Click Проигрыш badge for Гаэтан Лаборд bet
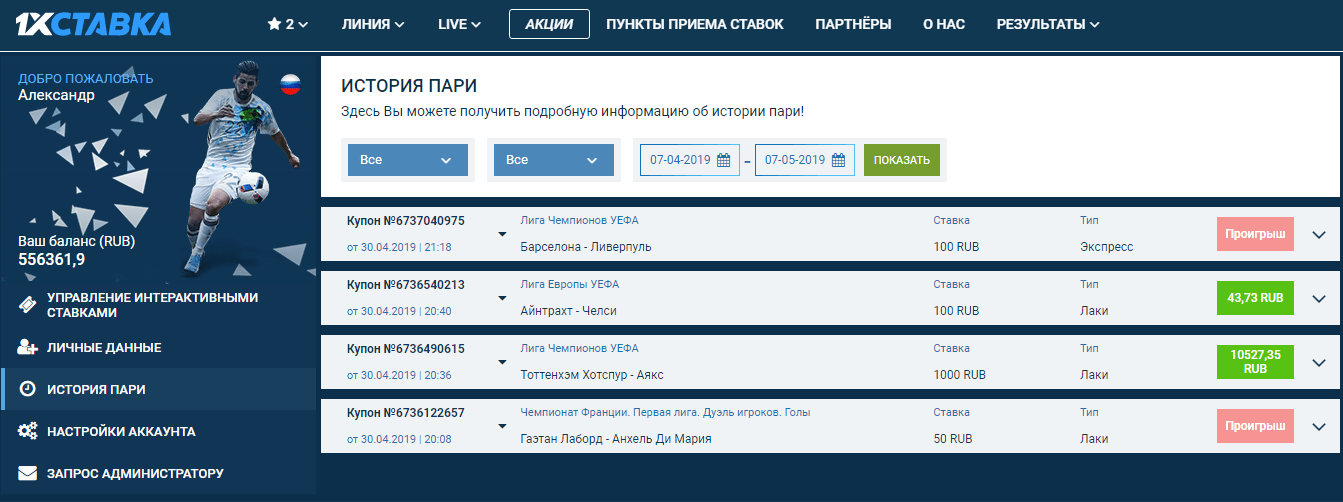Image resolution: width=1343 pixels, height=502 pixels. coord(1256,426)
